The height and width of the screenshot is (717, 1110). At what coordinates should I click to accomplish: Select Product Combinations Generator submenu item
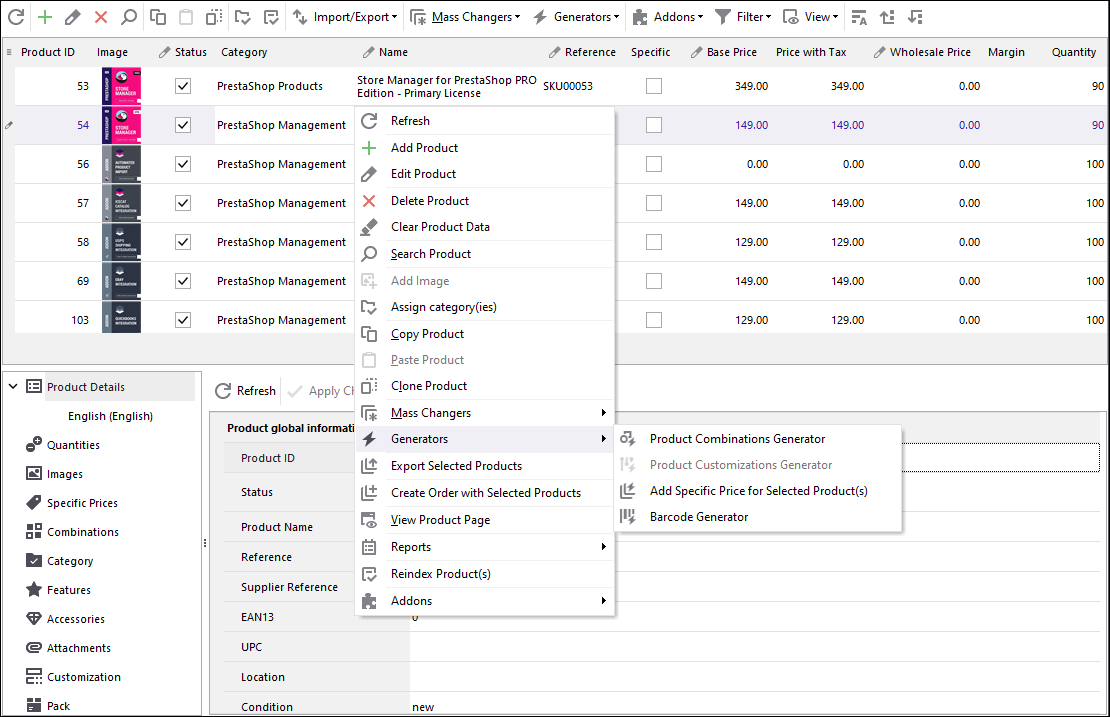[x=758, y=439]
